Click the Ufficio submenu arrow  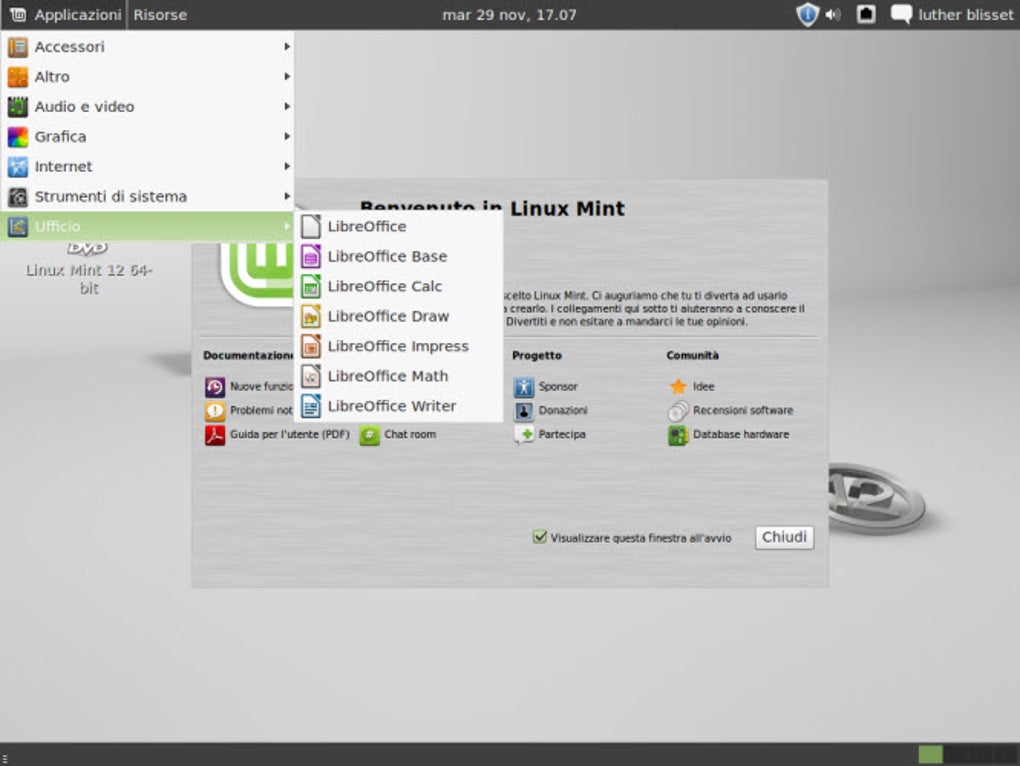[286, 226]
